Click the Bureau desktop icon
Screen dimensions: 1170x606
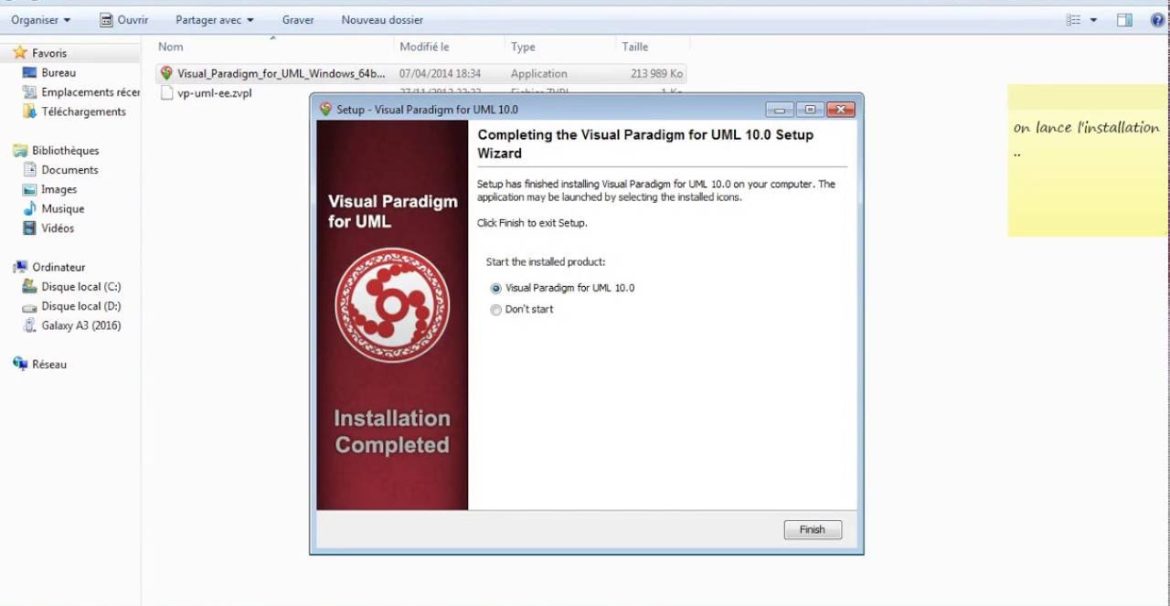[30, 73]
